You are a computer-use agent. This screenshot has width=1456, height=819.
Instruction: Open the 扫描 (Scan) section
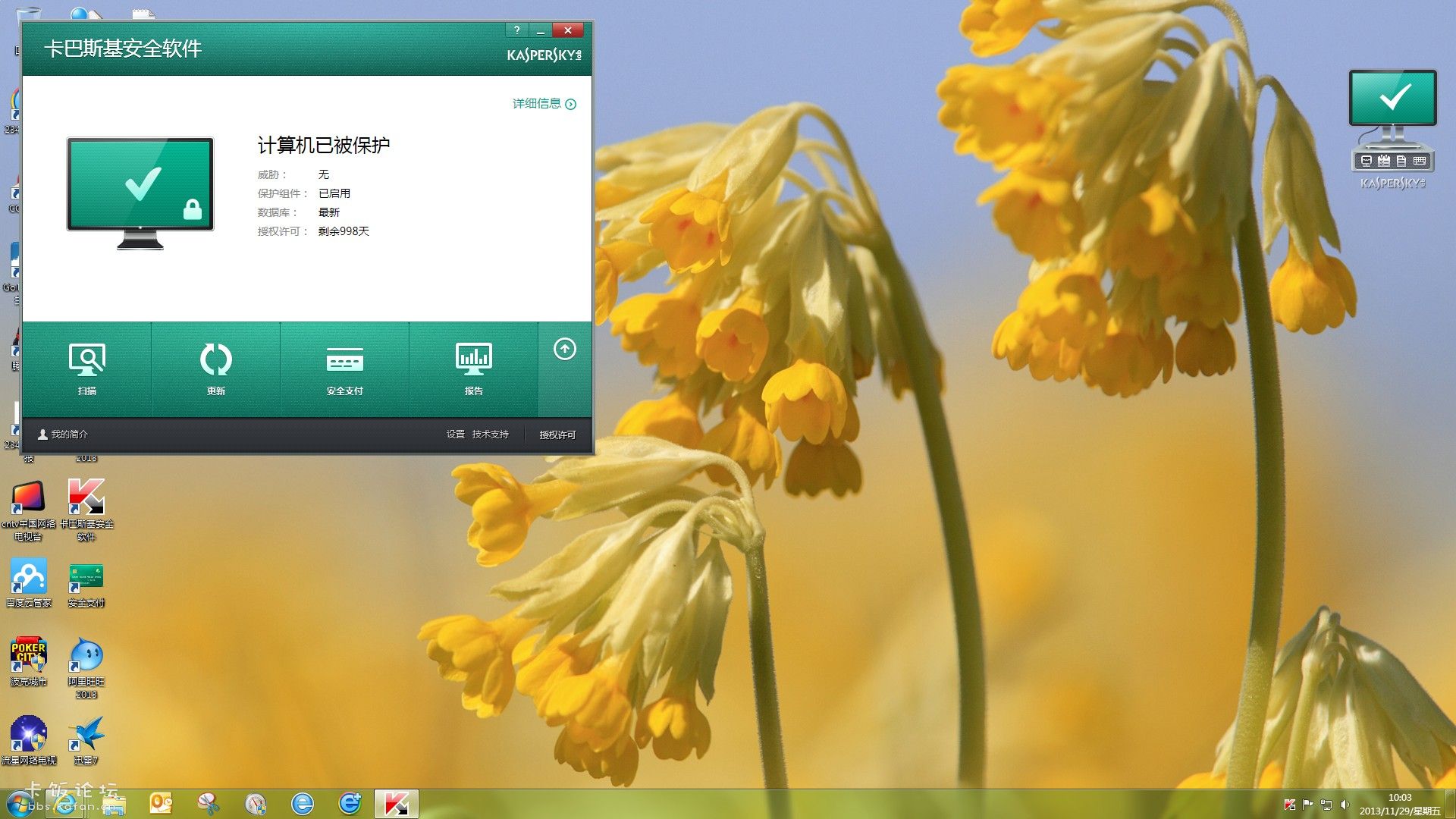(87, 369)
